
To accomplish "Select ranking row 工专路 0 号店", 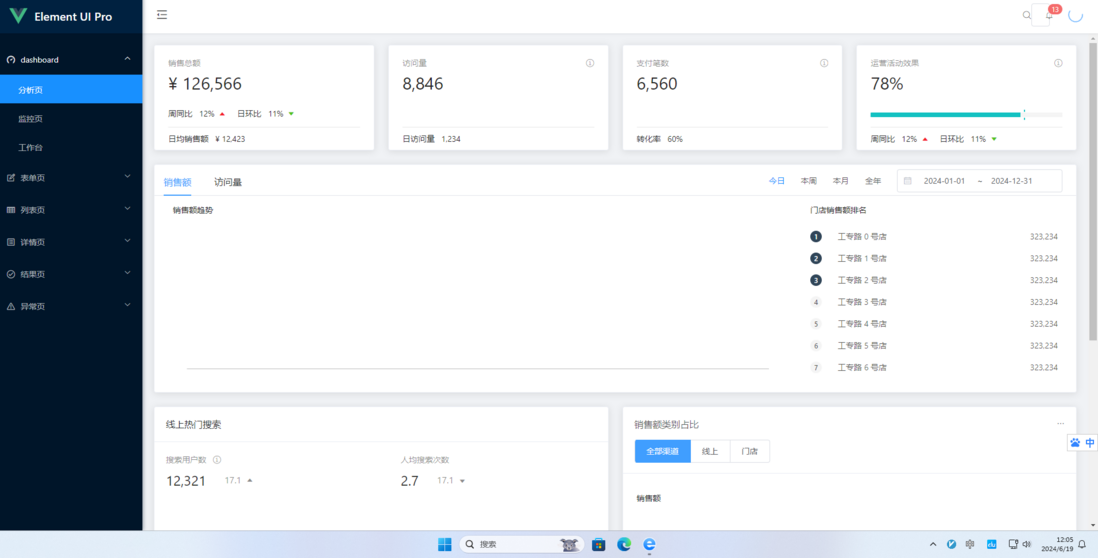I will (x=933, y=237).
